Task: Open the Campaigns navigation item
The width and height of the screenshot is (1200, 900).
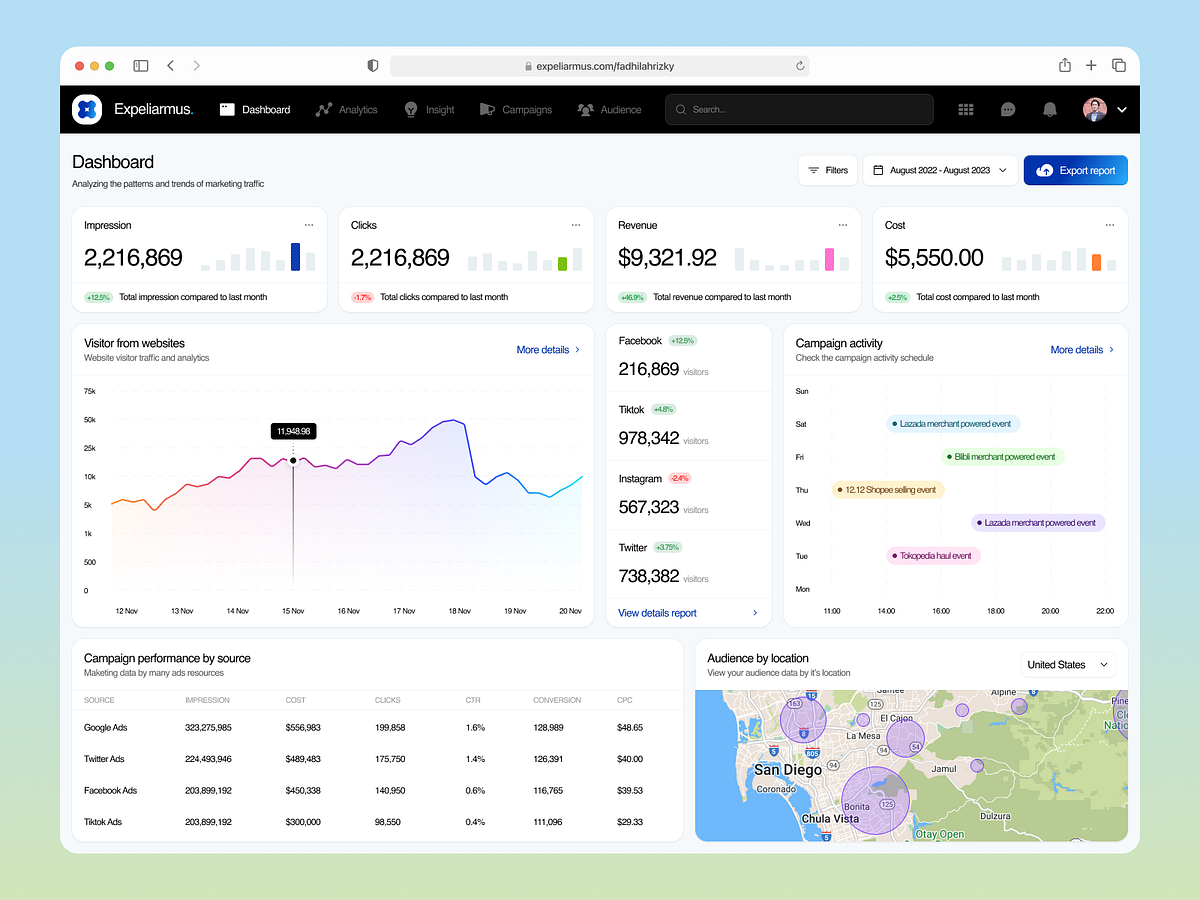Action: tap(516, 109)
